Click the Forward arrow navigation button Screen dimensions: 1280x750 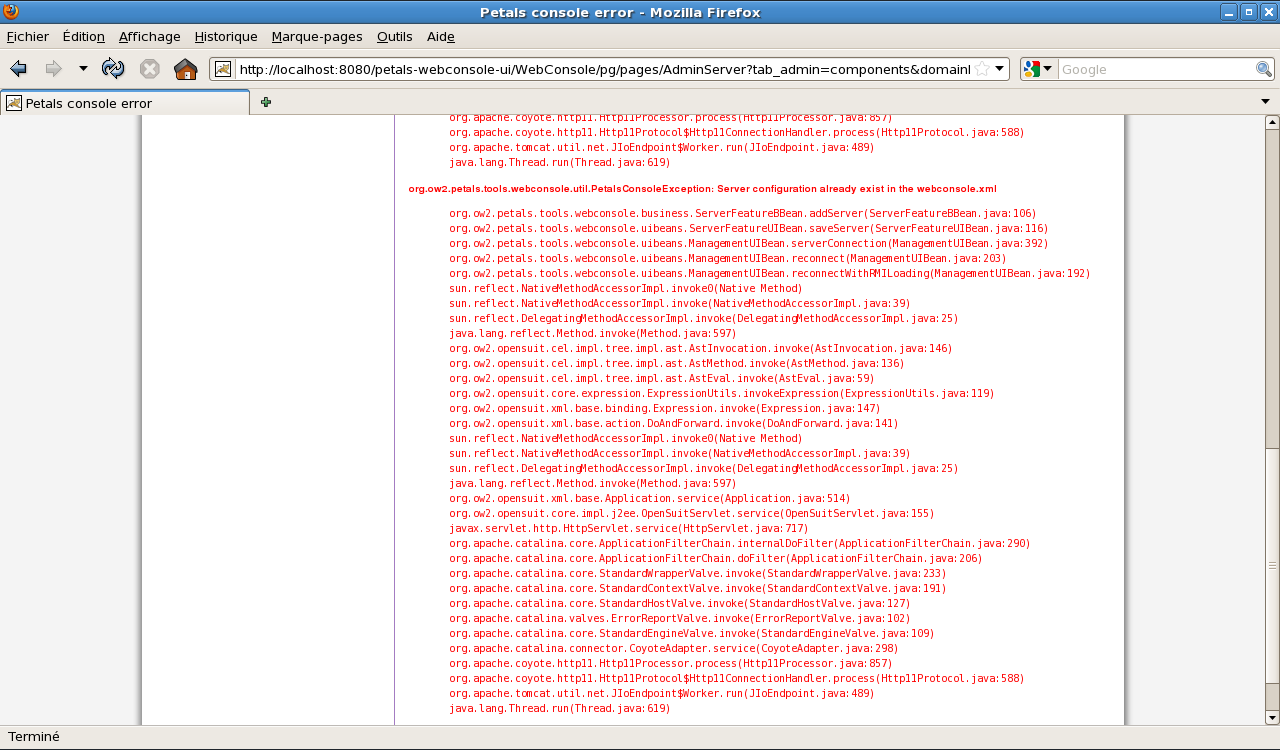53,69
